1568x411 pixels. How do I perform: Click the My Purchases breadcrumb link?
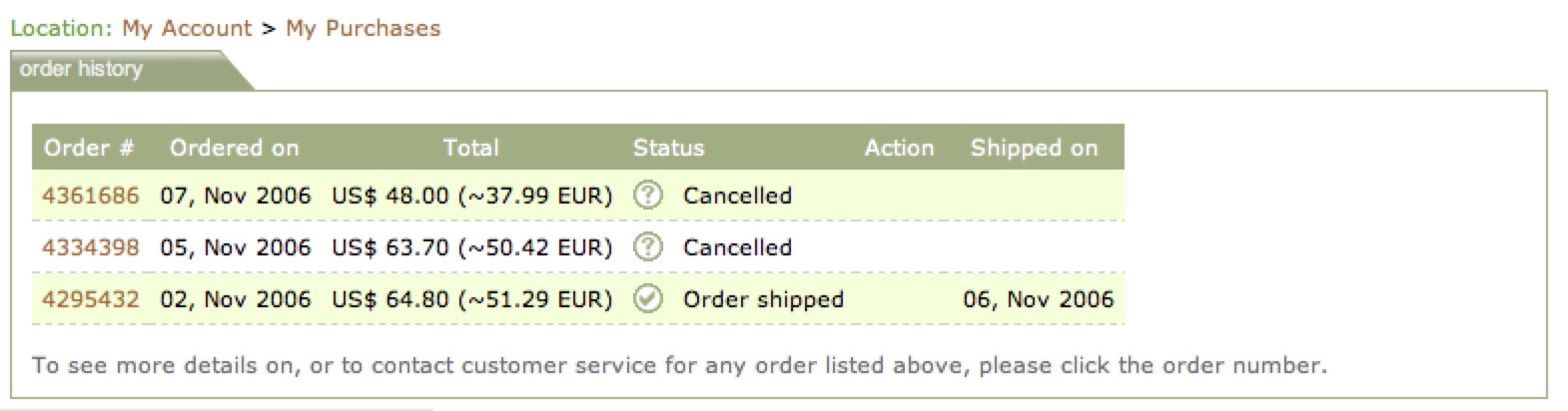point(363,28)
